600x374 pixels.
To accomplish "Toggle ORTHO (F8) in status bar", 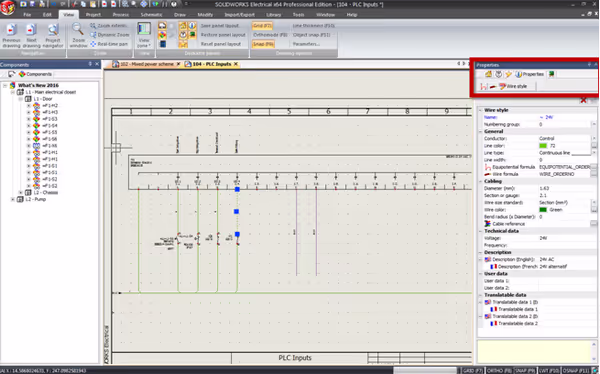I will 499,371.
